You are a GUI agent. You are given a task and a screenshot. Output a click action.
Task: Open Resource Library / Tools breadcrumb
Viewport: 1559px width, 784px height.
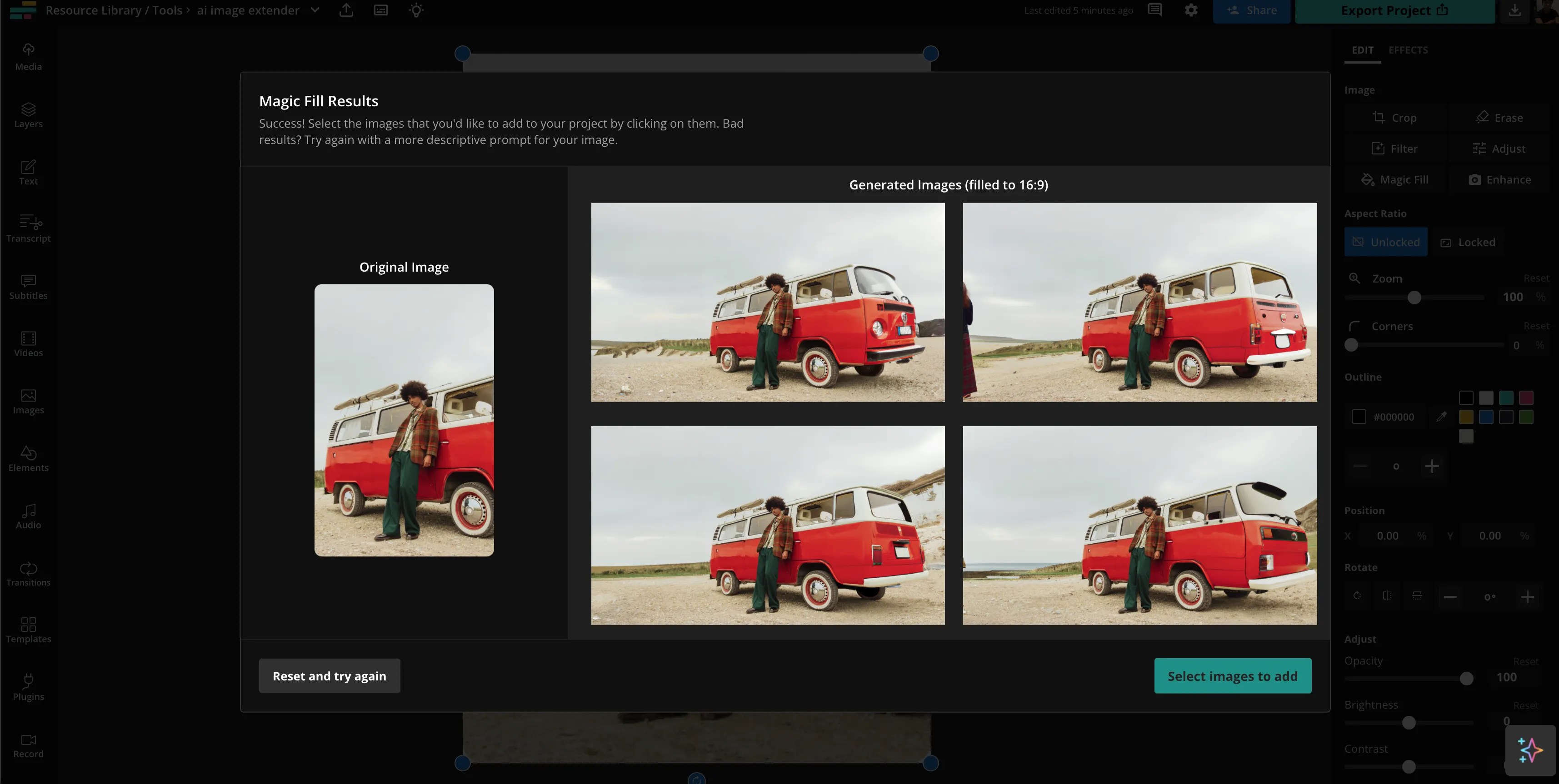(x=114, y=10)
